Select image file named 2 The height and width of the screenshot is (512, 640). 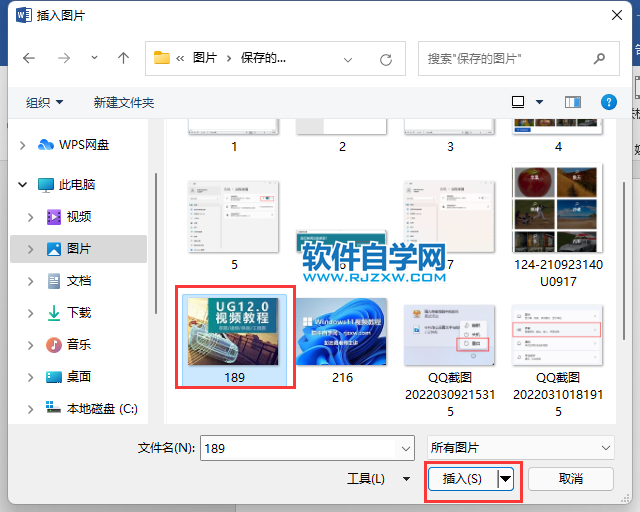(342, 136)
